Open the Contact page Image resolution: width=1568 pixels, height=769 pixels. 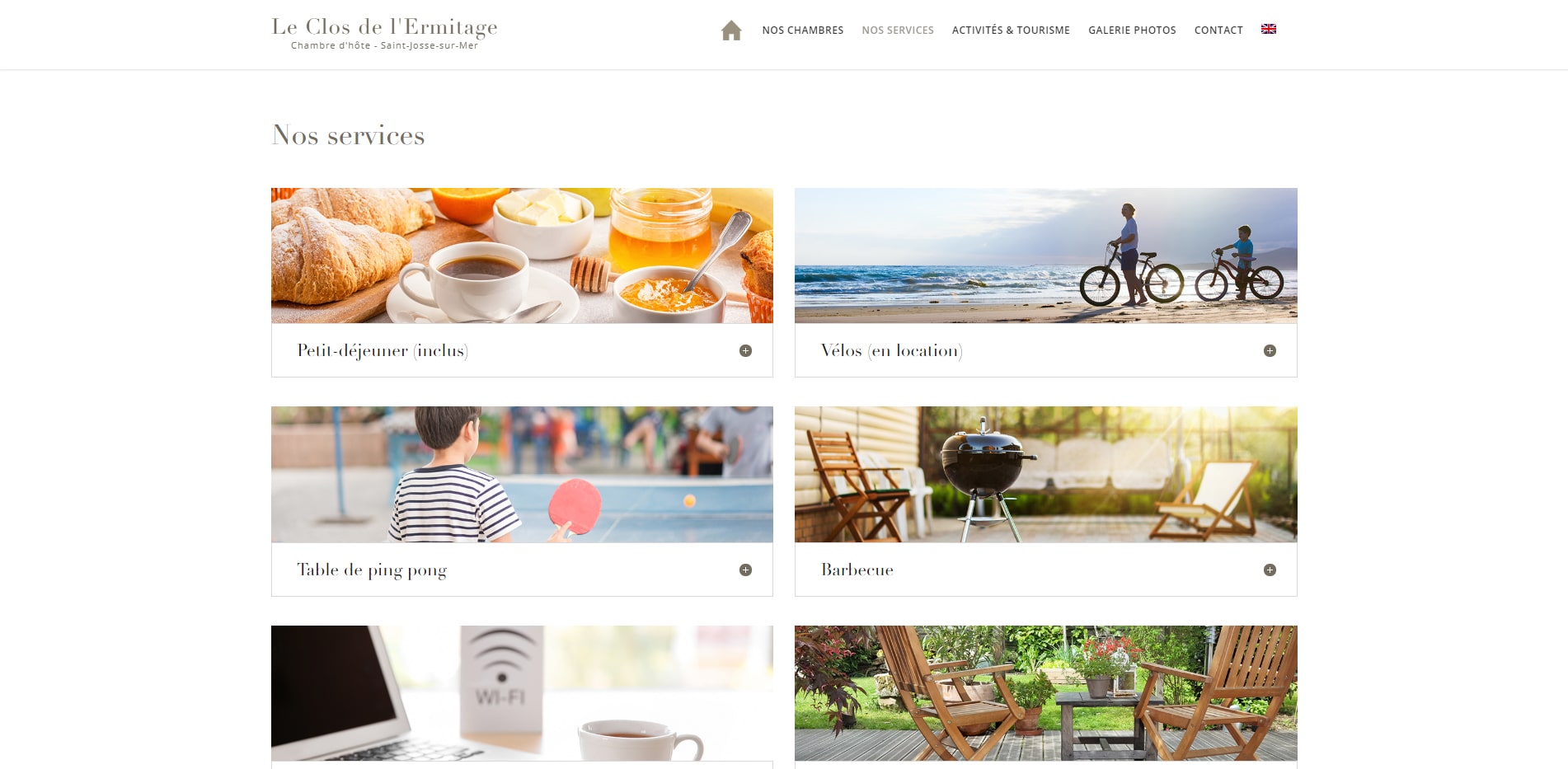1218,30
